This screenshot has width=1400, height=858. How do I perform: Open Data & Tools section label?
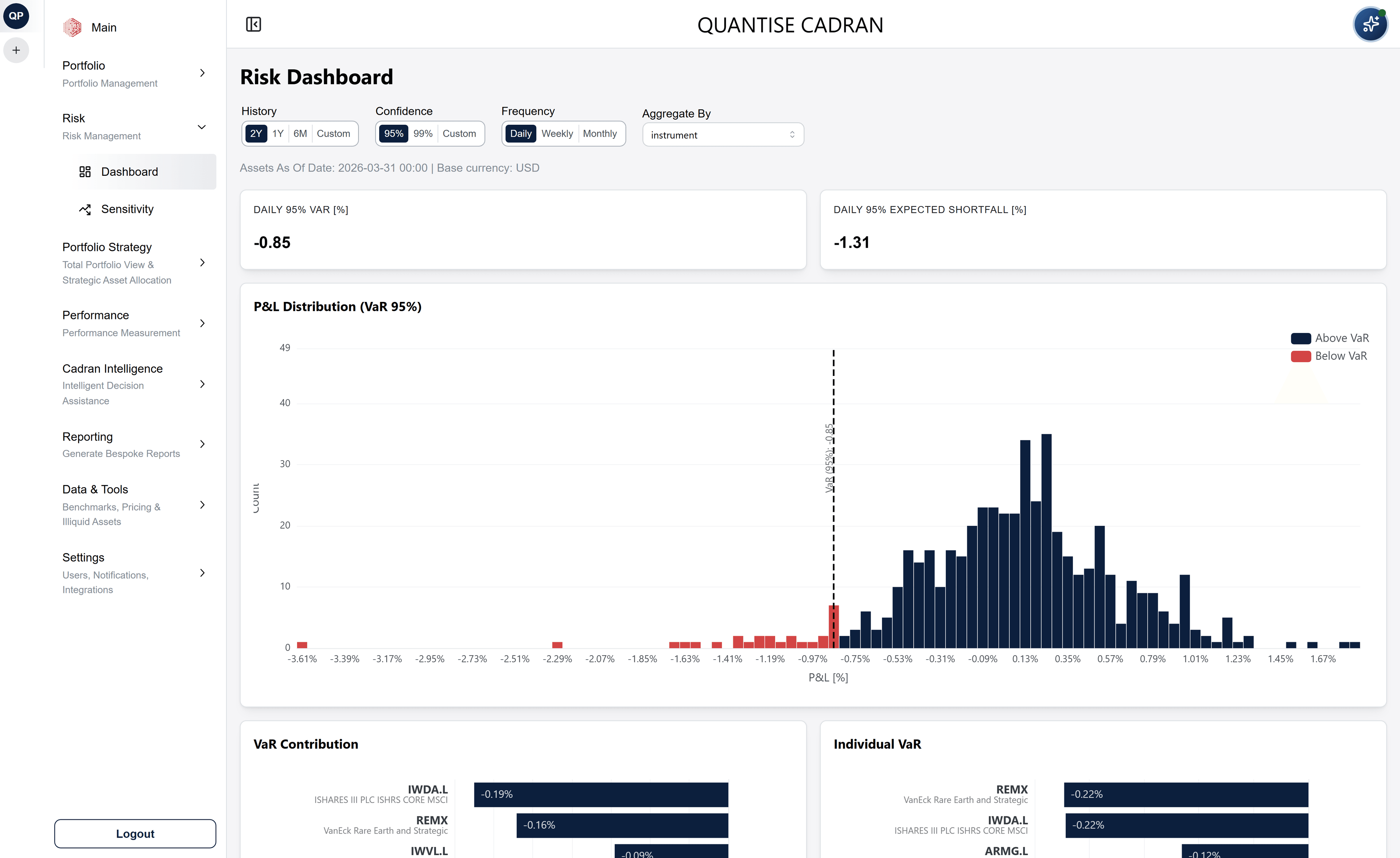tap(95, 489)
